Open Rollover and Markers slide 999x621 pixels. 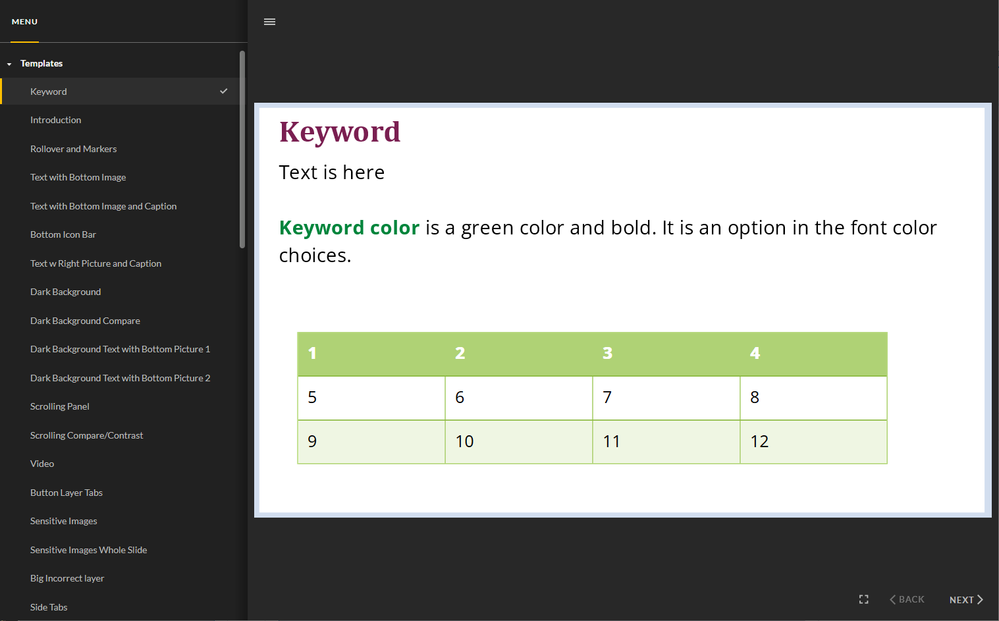73,149
